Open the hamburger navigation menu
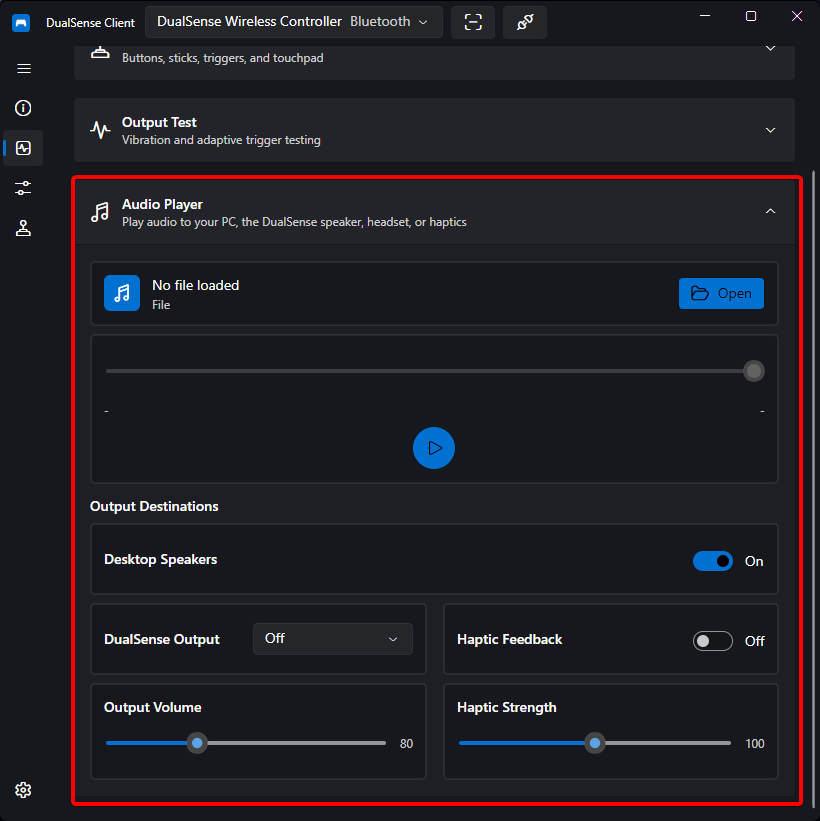Viewport: 820px width, 821px height. pyautogui.click(x=24, y=69)
